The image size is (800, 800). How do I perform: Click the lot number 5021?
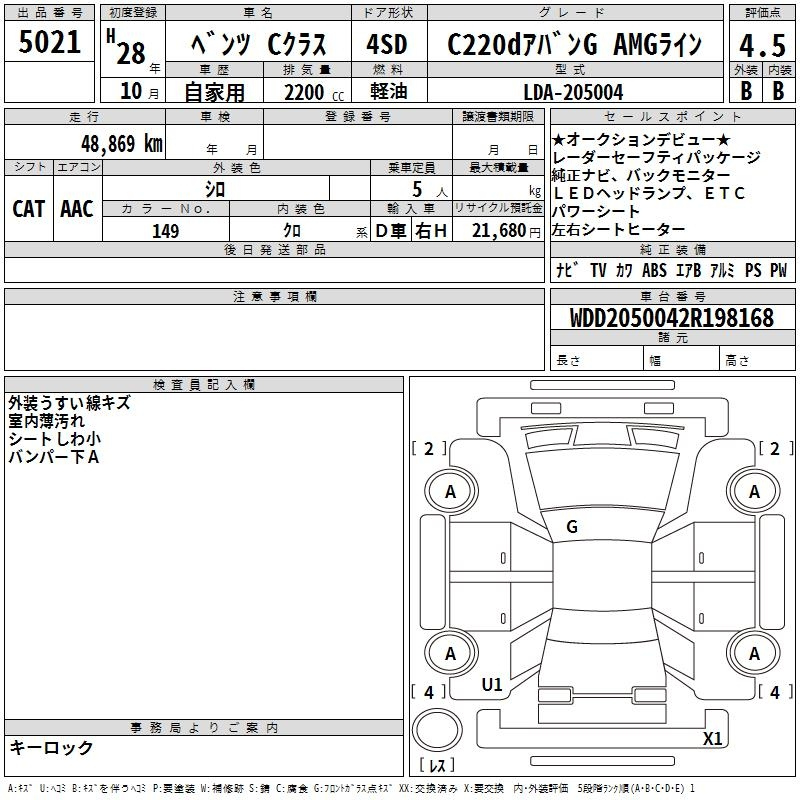49,44
